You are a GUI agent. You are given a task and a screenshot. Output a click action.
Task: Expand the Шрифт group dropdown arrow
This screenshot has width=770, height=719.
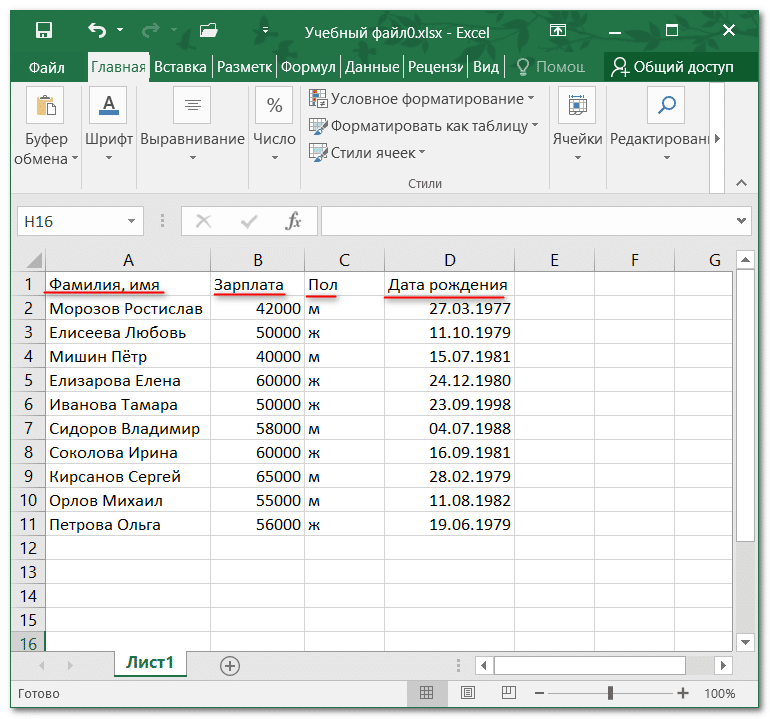109,158
